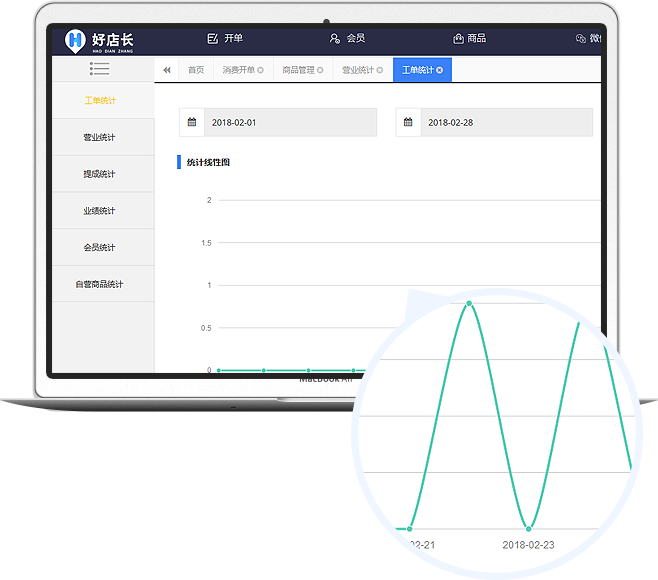
Task: Open 营业统计 in the sidebar
Action: tap(99, 137)
